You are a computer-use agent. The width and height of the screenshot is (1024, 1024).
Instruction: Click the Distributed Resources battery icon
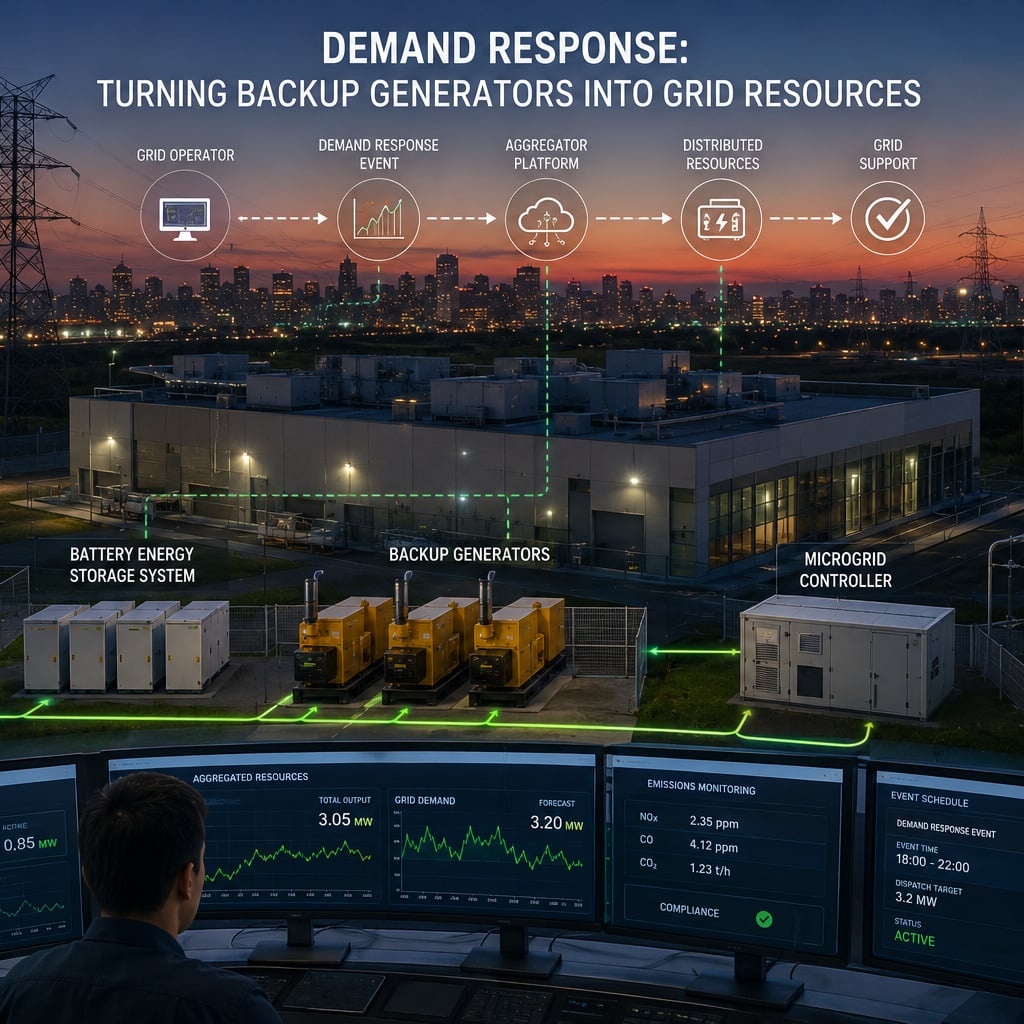click(721, 219)
